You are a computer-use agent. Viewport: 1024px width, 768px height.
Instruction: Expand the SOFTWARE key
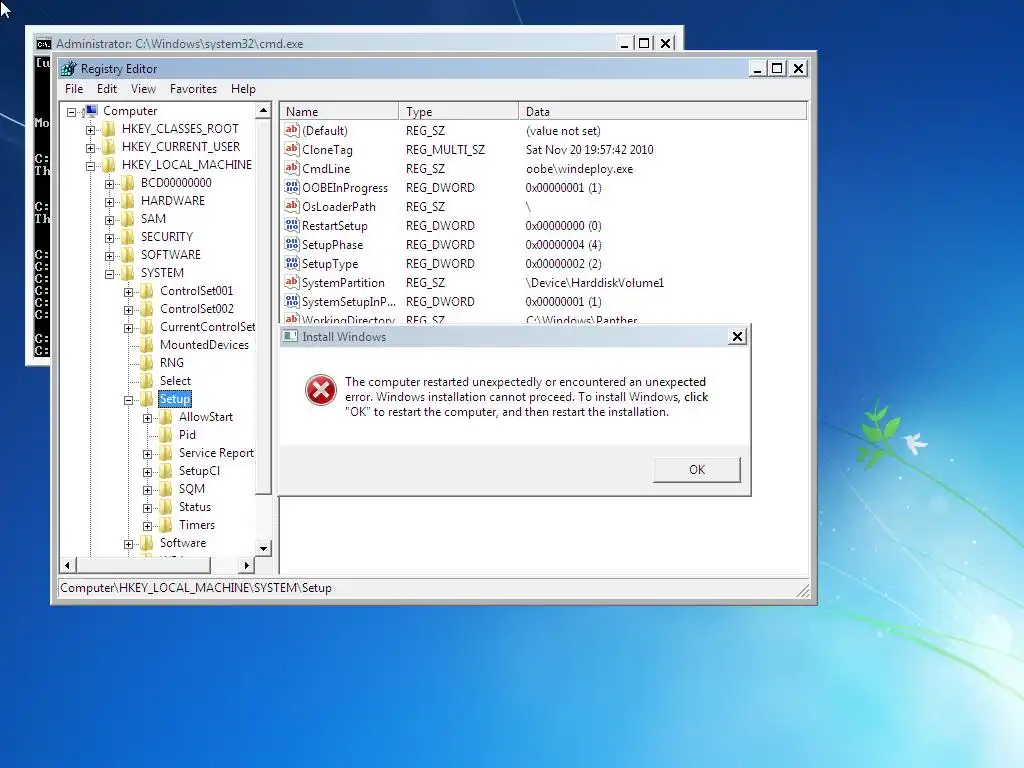109,256
